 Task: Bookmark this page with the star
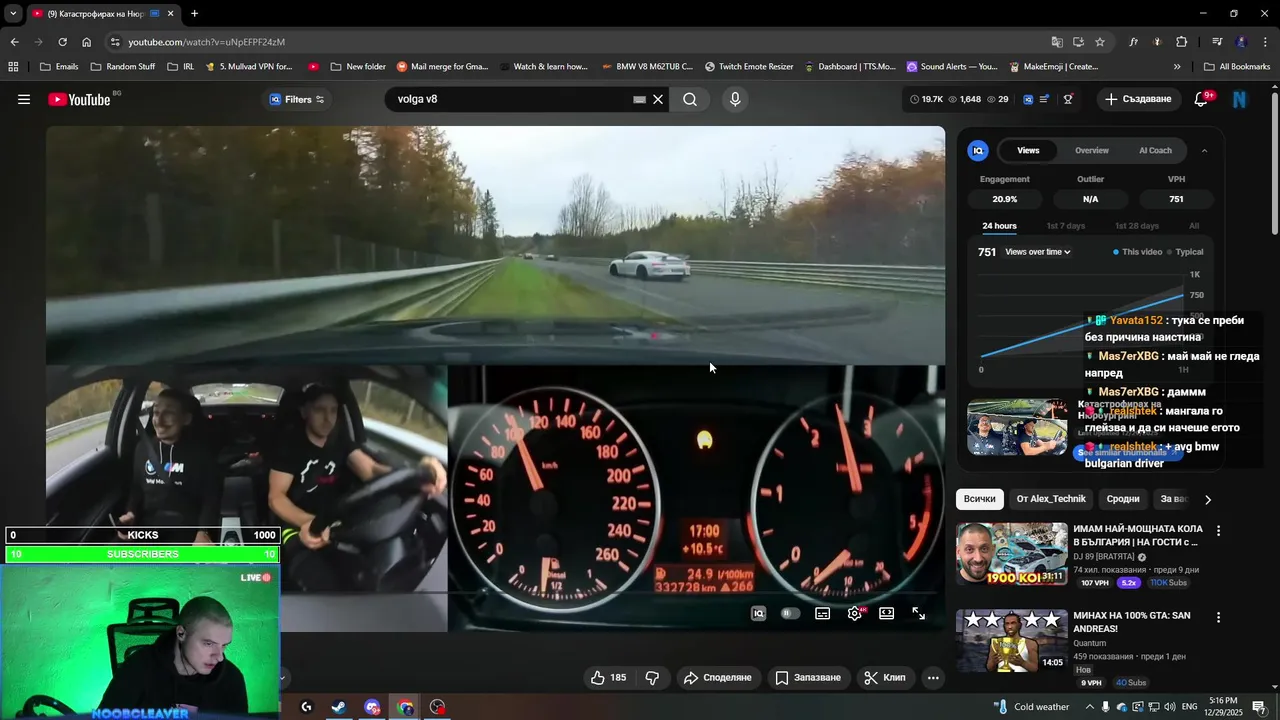pos(1100,42)
